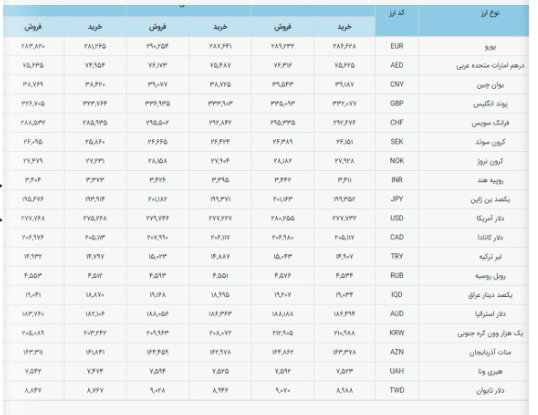Select the روپیه هند currency name
The width and height of the screenshot is (538, 415).
[x=490, y=180]
